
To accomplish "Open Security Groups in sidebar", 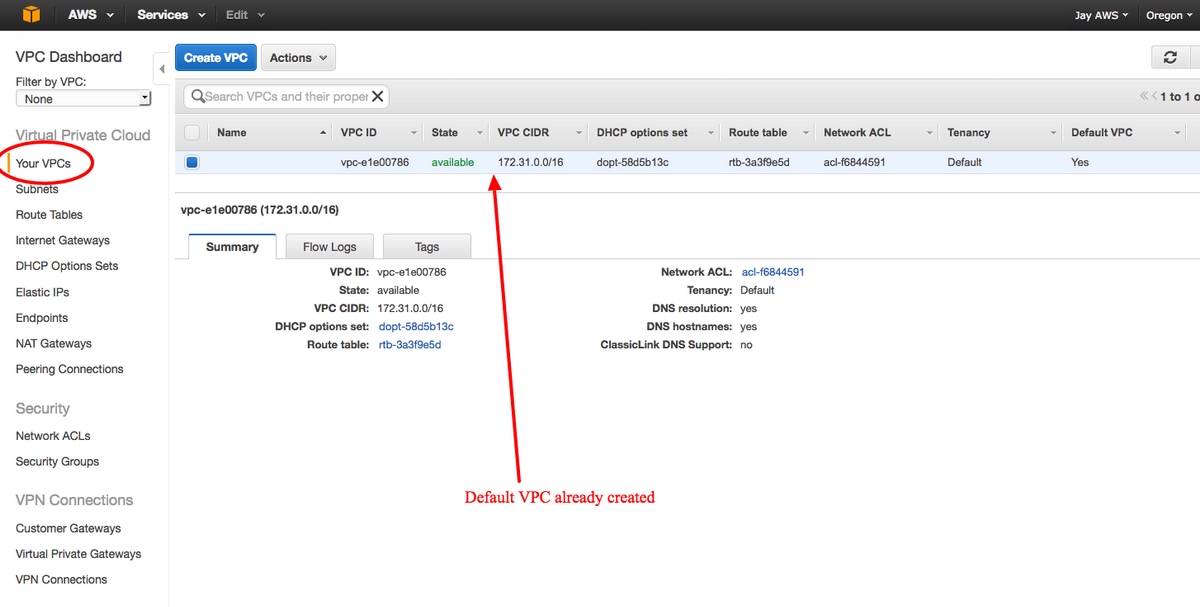I will click(x=57, y=461).
